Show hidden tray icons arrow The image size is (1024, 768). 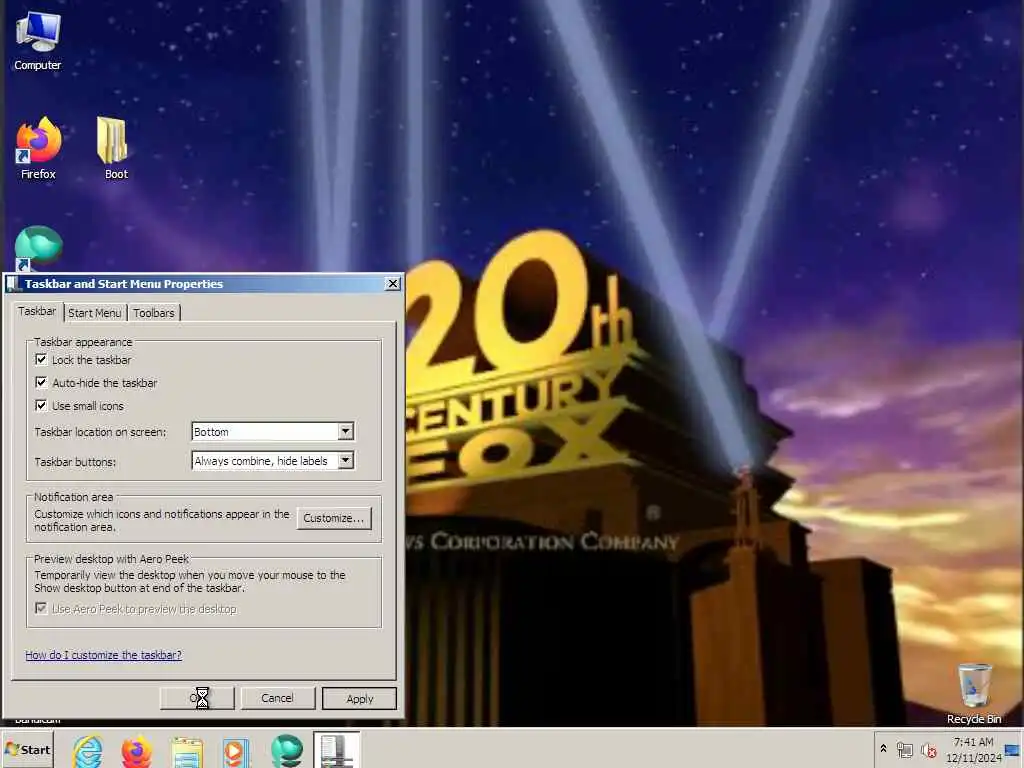tap(883, 749)
